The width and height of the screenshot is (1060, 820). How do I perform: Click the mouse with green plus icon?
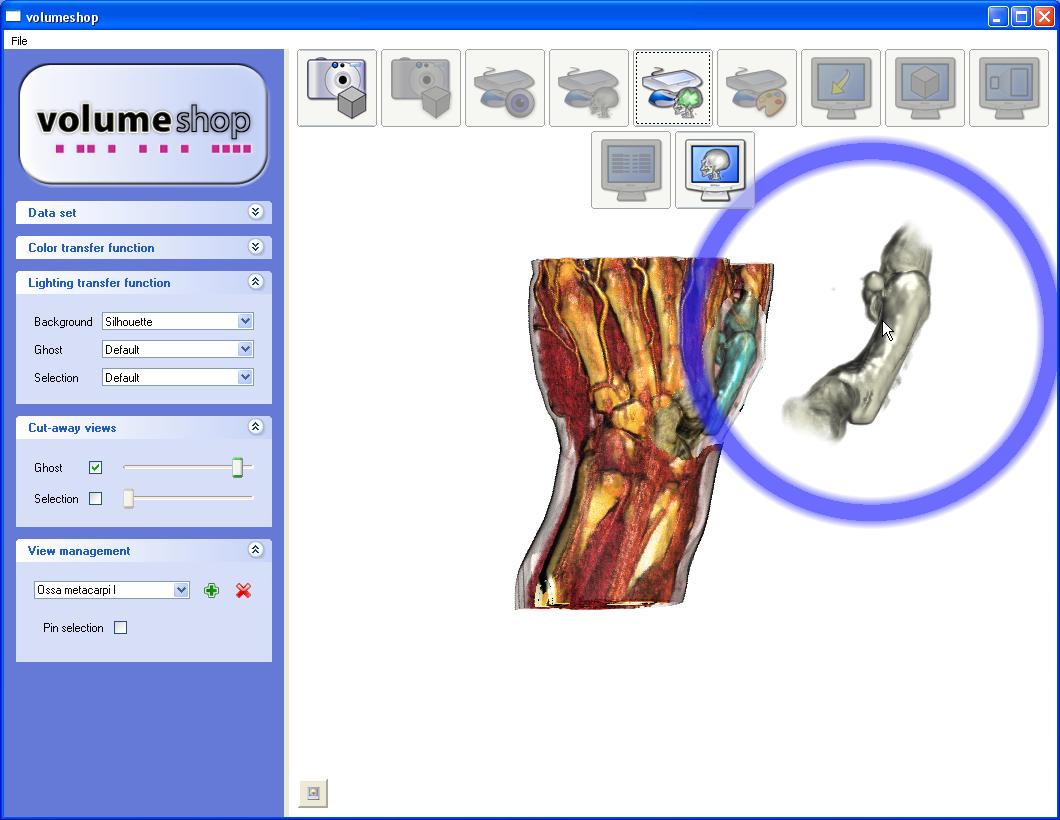coord(673,88)
